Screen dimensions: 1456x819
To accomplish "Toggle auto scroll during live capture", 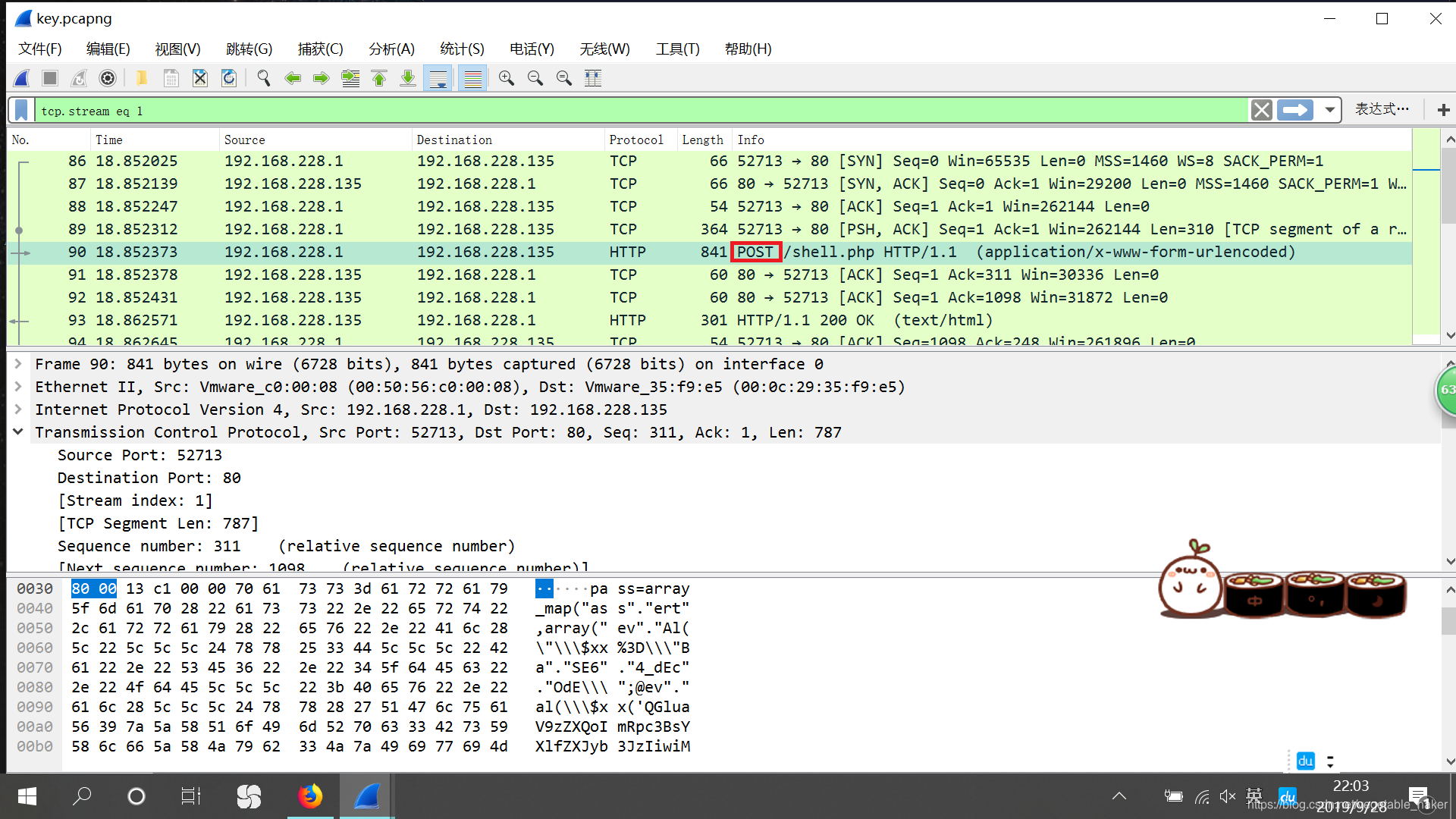I will pyautogui.click(x=438, y=78).
